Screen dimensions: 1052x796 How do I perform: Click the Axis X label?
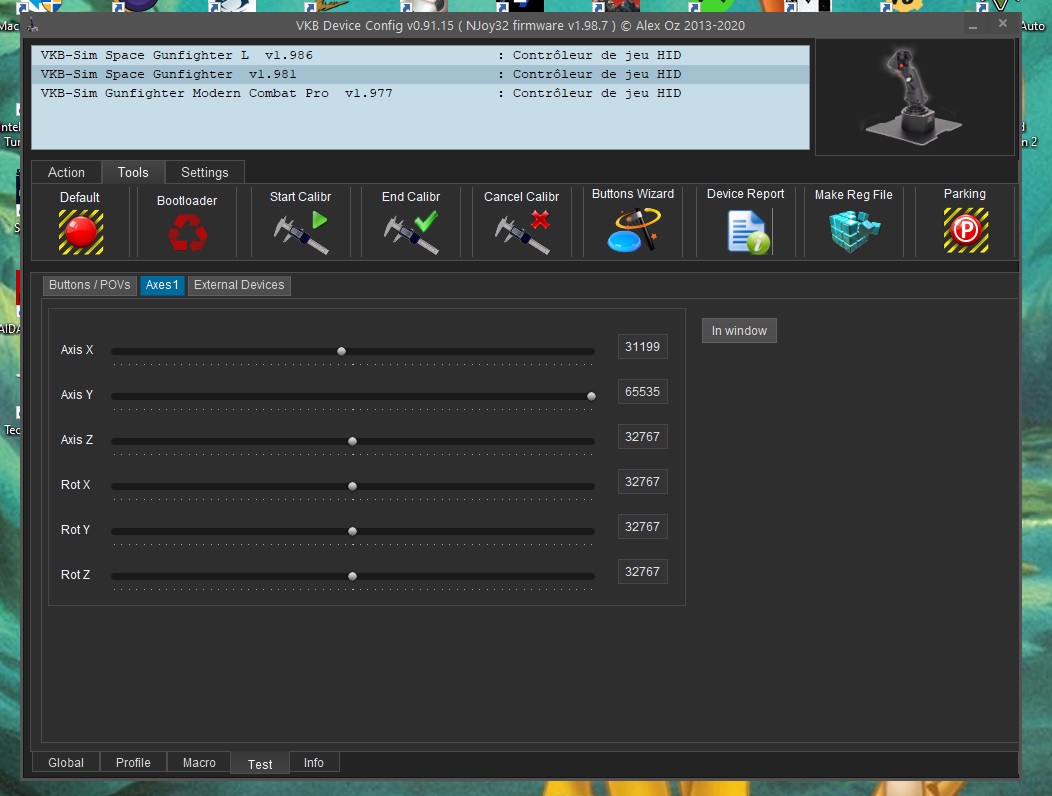click(x=77, y=350)
